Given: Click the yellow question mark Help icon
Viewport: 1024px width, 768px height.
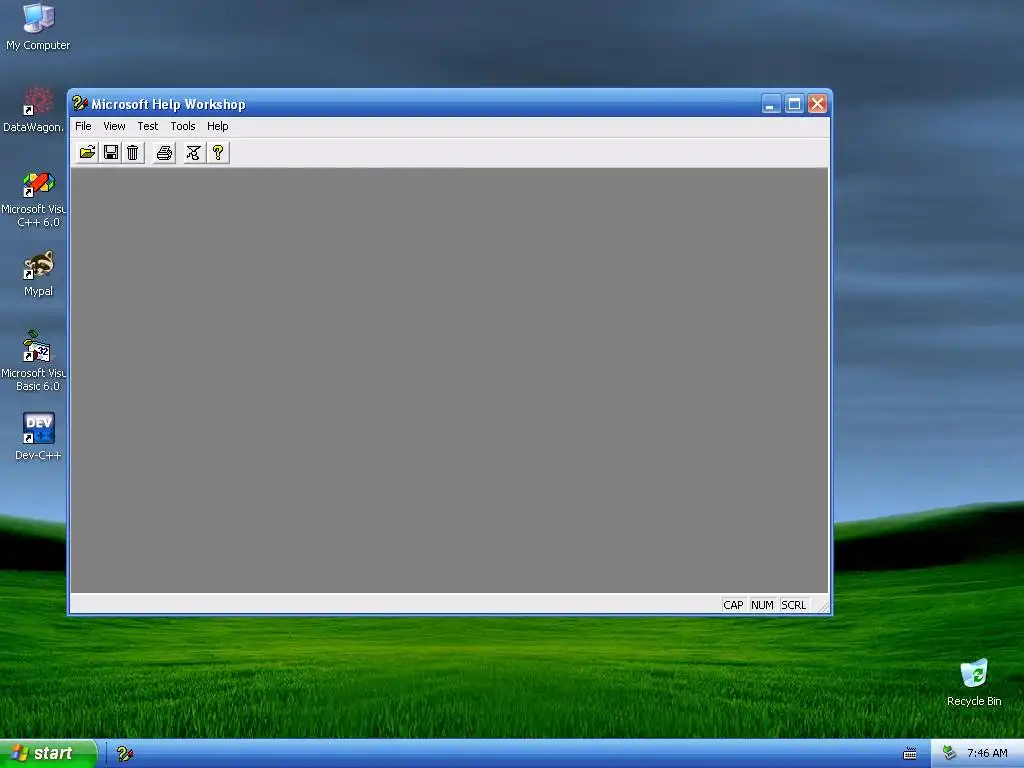Looking at the screenshot, I should coord(218,153).
